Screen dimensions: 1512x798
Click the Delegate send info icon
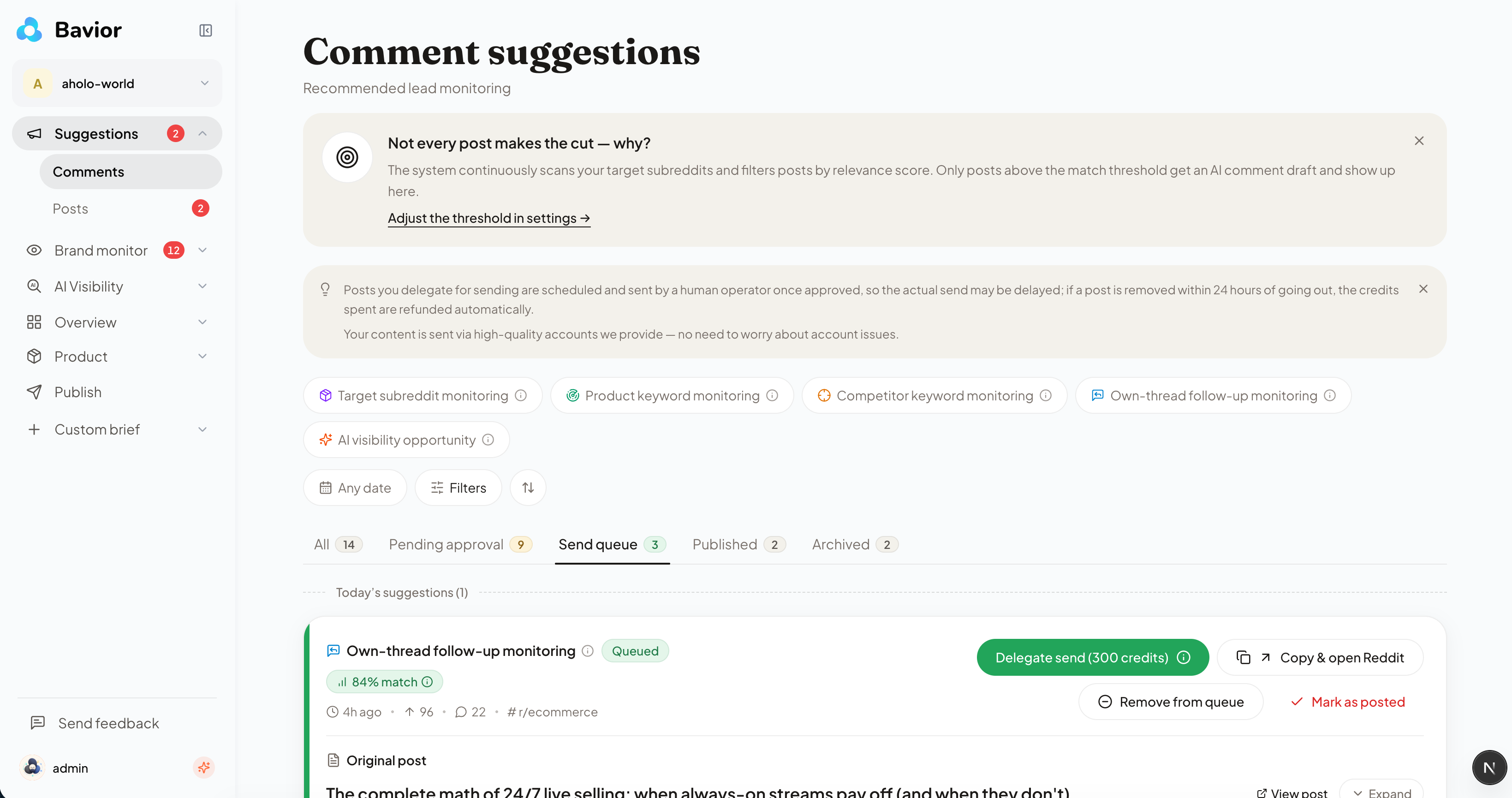coord(1184,657)
